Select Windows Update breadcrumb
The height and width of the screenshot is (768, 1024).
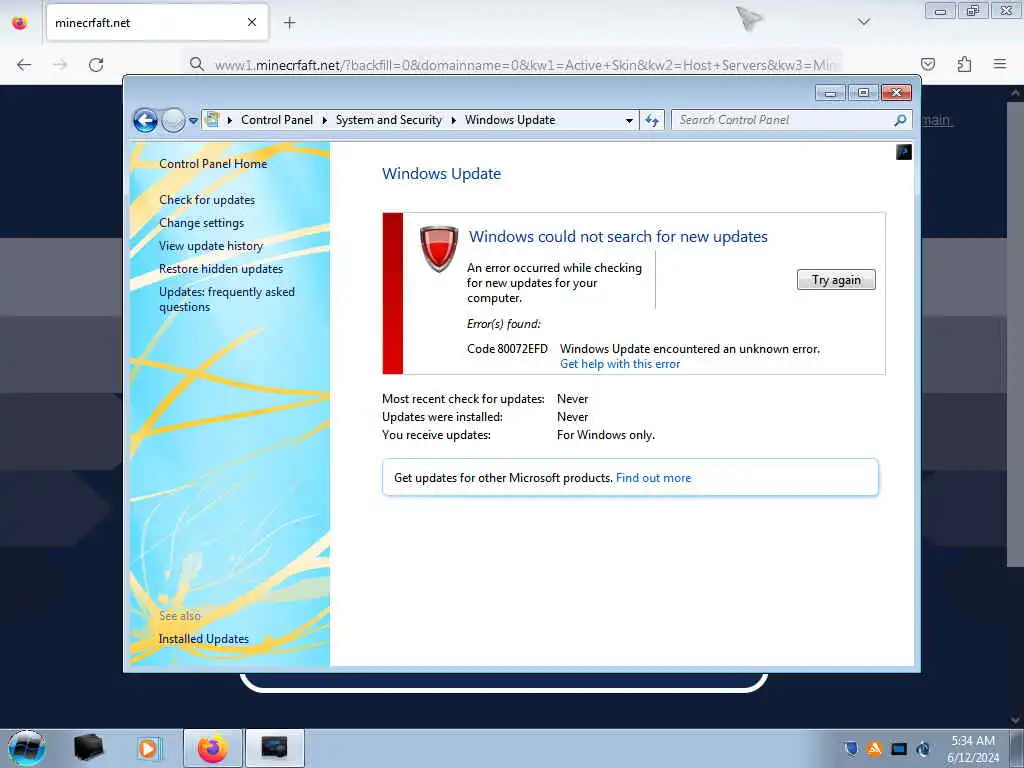coord(510,120)
